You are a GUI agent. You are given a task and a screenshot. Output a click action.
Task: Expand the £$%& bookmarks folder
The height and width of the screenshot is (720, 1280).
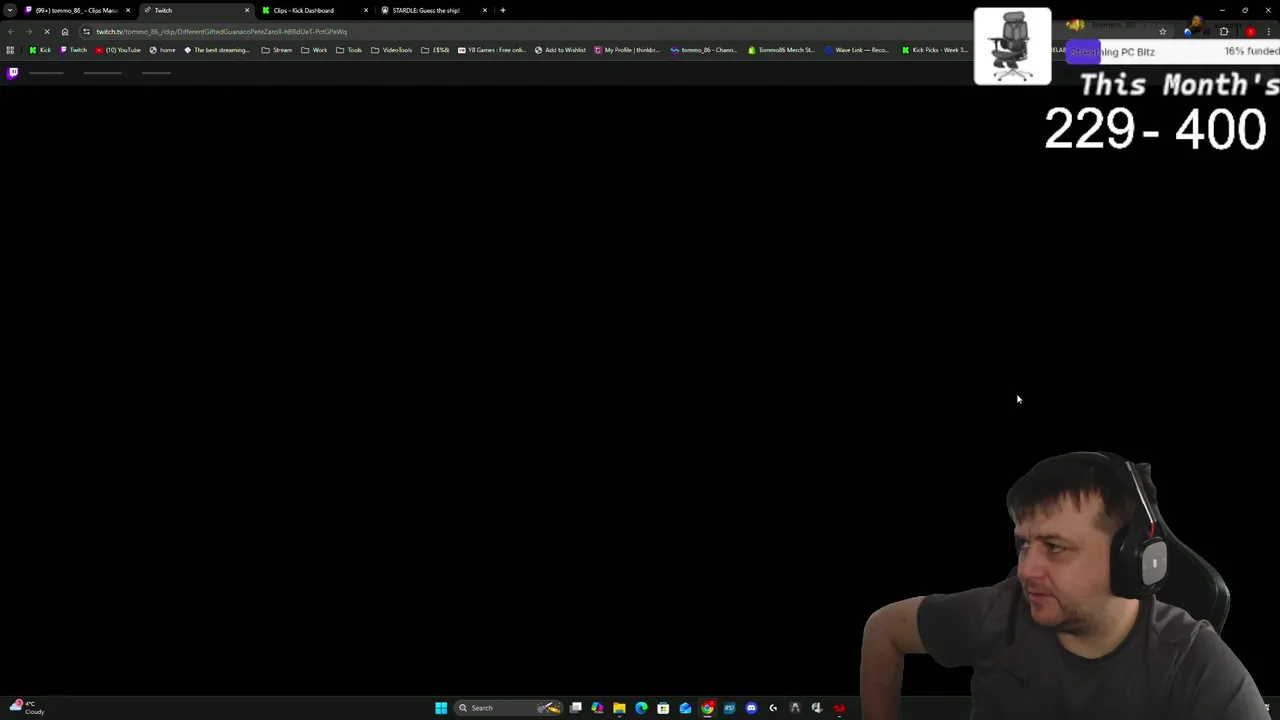pyautogui.click(x=435, y=50)
